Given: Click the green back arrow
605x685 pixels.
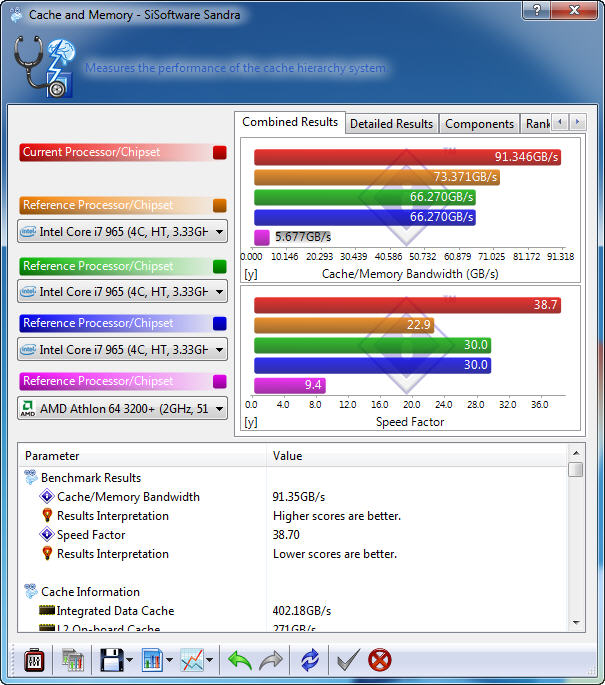Looking at the screenshot, I should point(240,660).
